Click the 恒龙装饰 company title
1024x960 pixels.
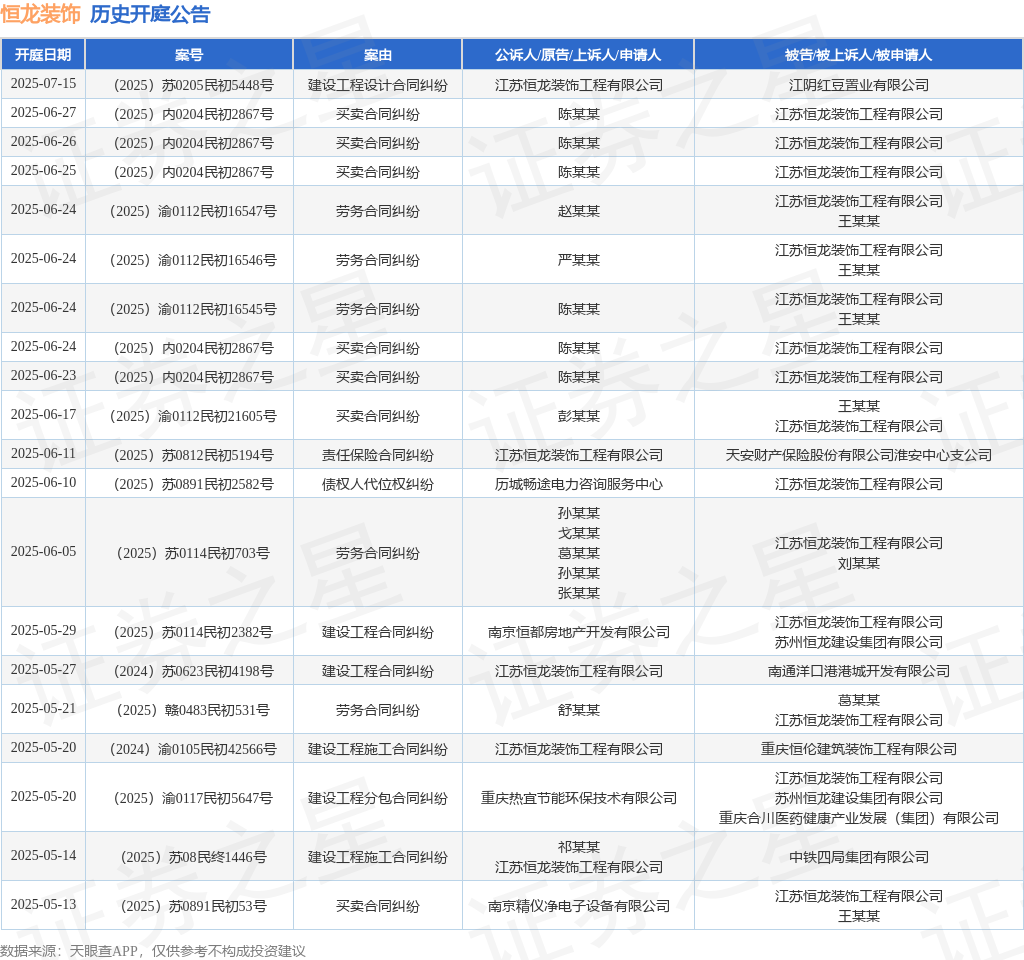pyautogui.click(x=40, y=14)
